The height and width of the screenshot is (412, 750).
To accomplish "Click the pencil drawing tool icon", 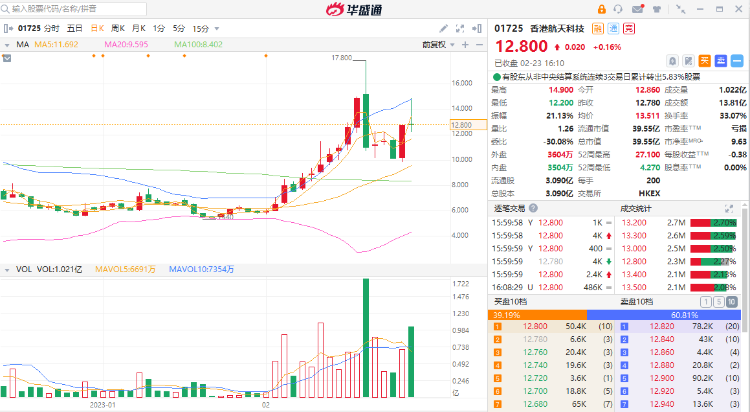I will coord(443,29).
